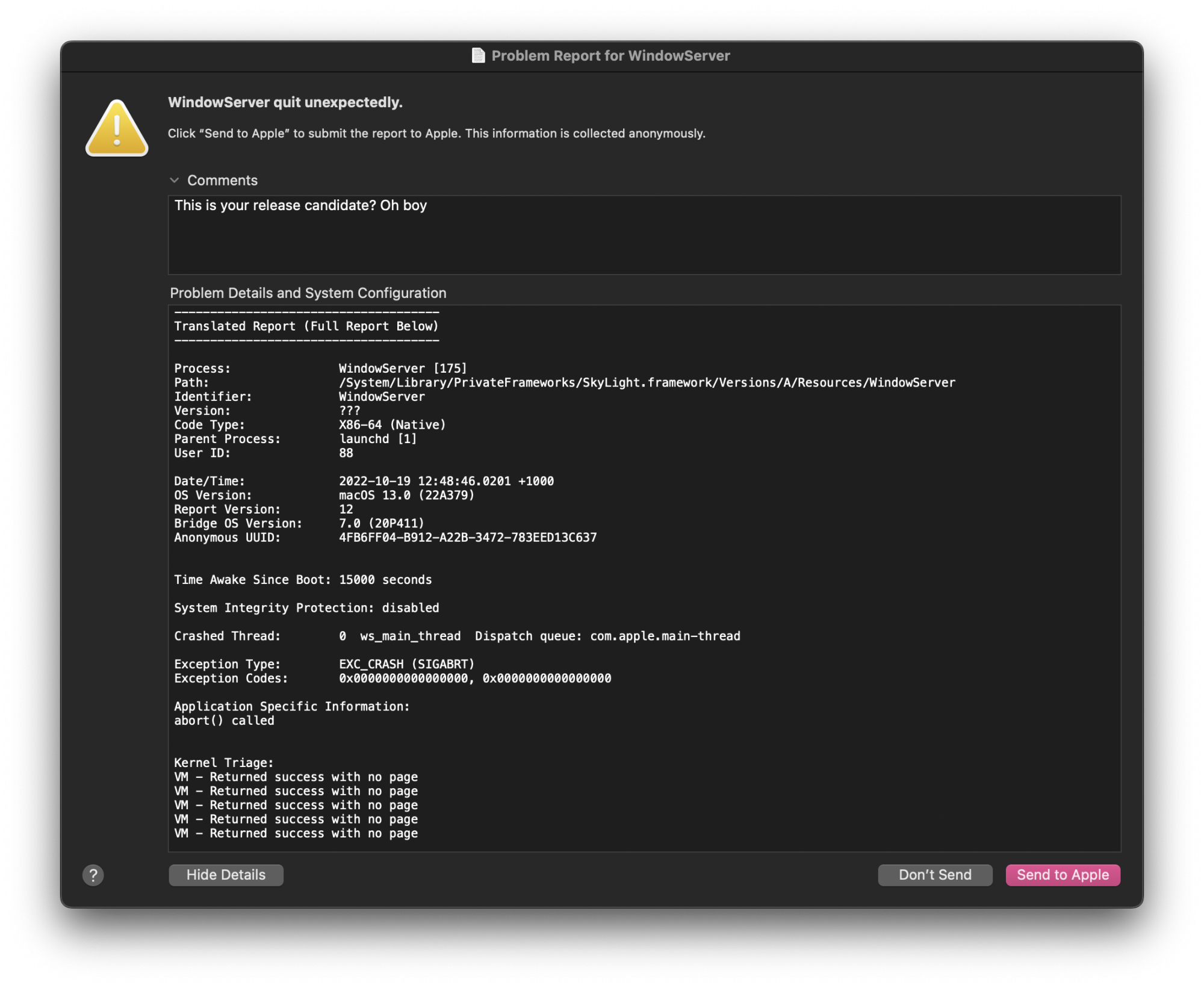Click the 'Problem Report for WindowServer' title
The image size is (1204, 988).
tap(610, 56)
